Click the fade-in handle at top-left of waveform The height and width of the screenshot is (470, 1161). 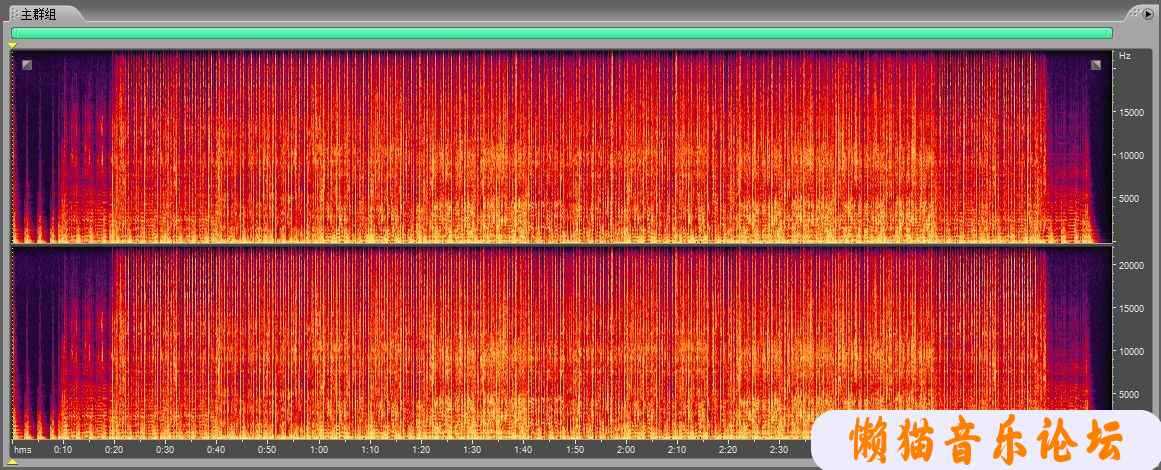click(27, 65)
